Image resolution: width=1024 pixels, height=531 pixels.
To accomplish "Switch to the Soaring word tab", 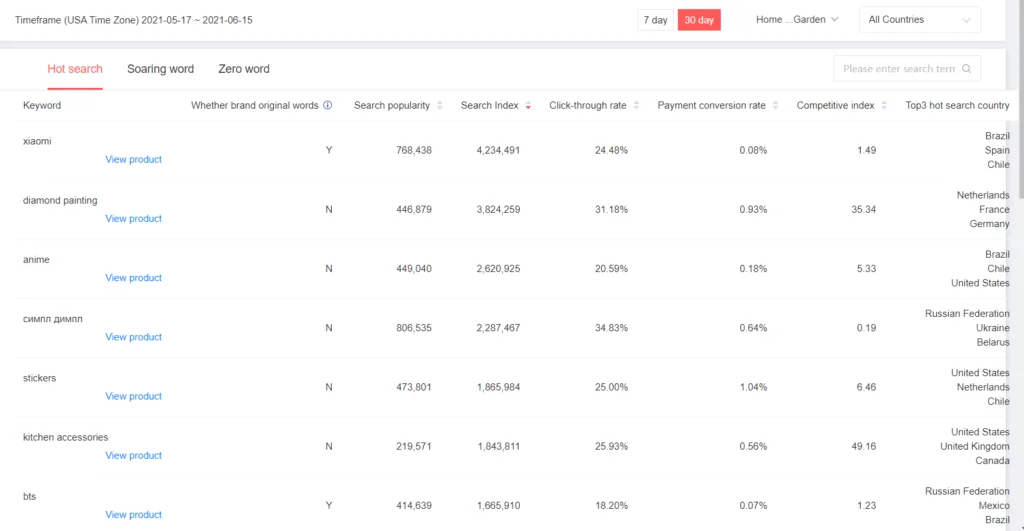I will click(160, 69).
